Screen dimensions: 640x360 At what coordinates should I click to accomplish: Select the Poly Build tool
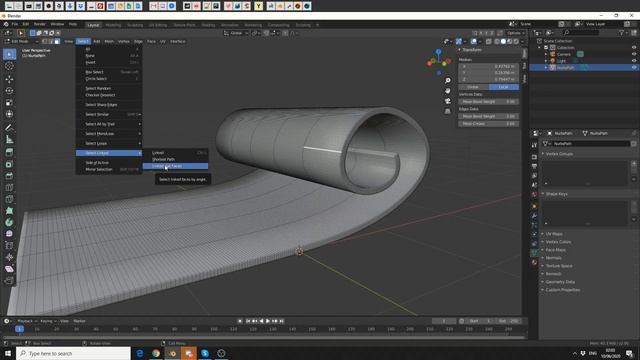click(9, 211)
